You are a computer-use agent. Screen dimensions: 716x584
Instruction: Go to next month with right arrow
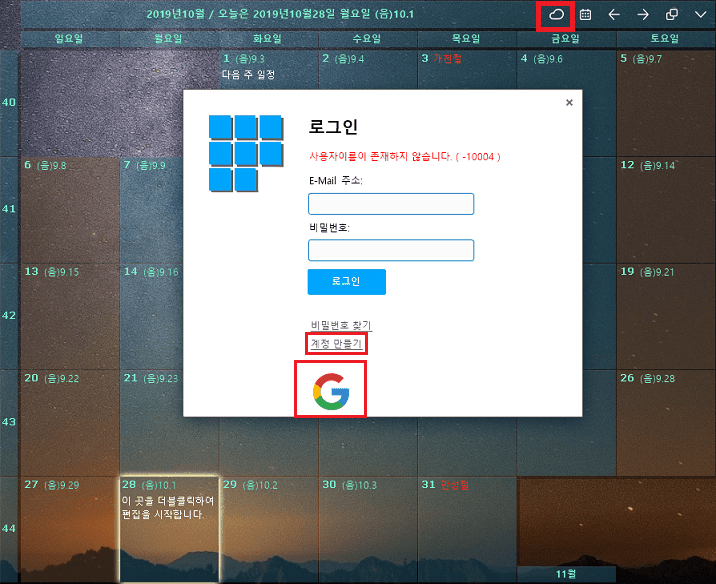[x=643, y=15]
